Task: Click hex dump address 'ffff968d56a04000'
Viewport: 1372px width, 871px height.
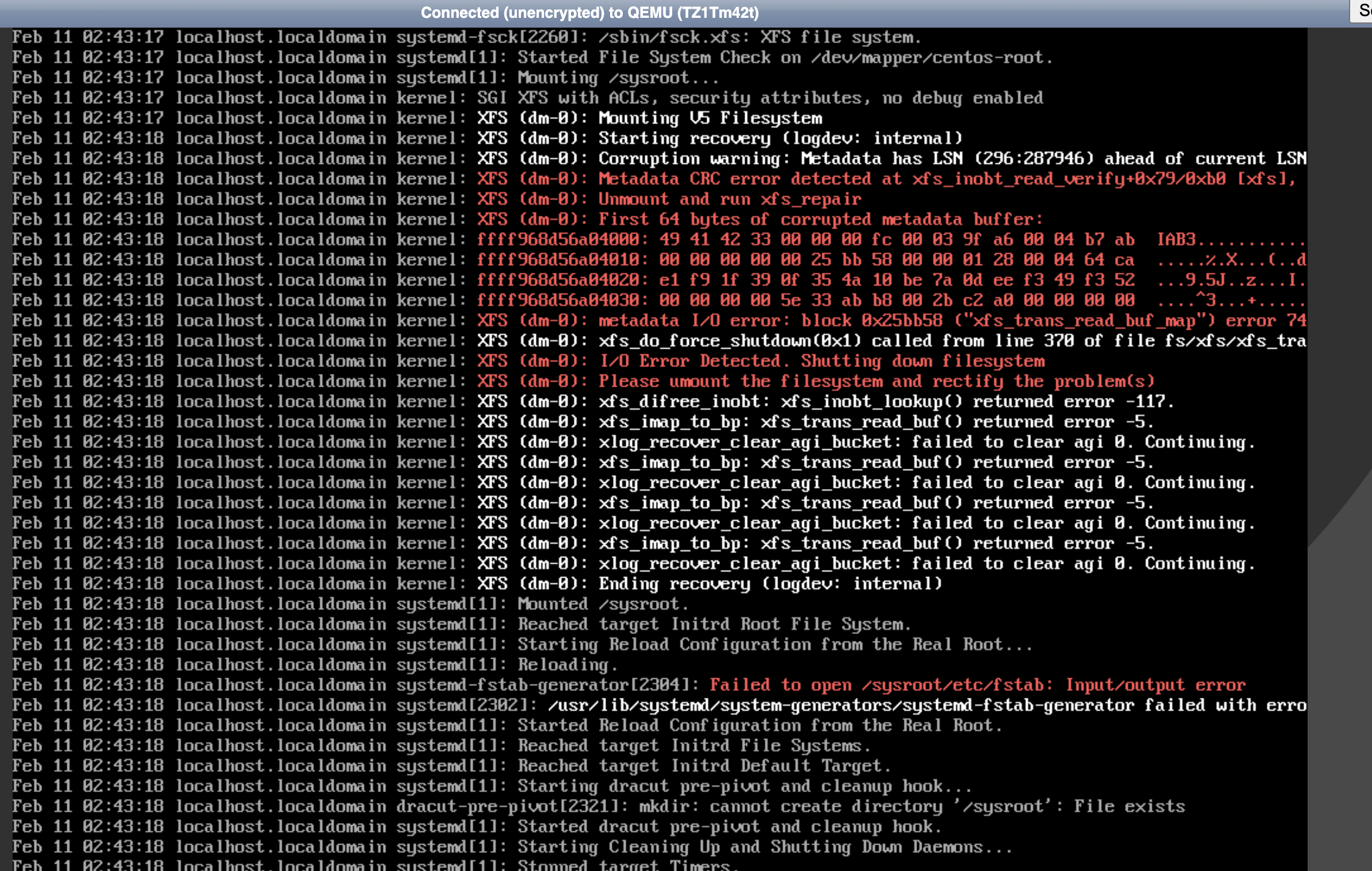Action: [x=558, y=239]
